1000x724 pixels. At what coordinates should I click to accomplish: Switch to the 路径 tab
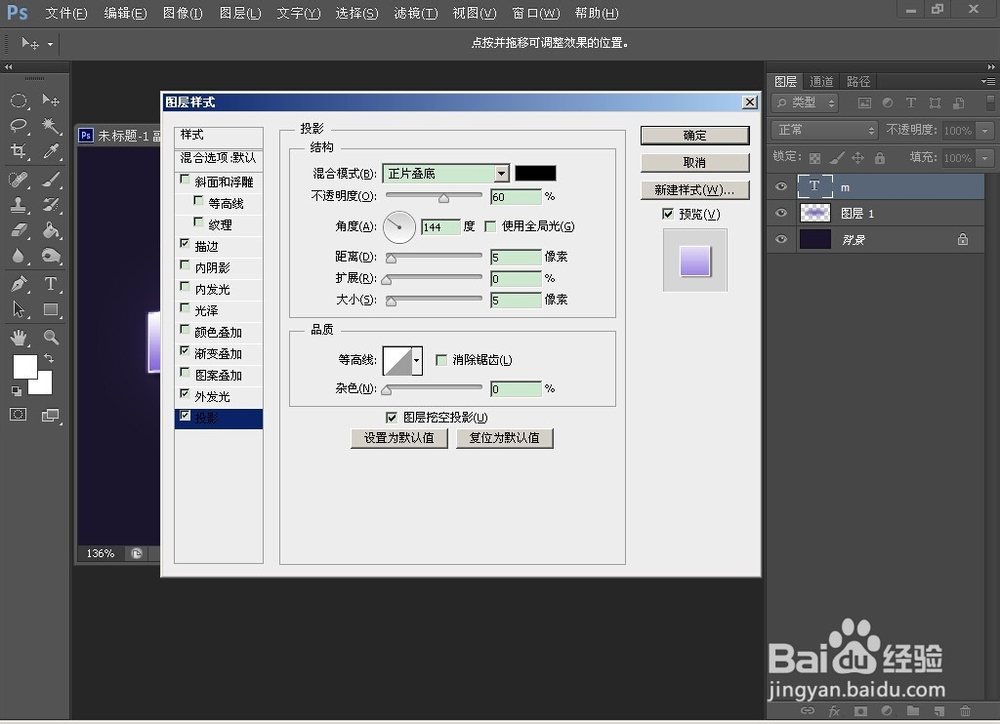pos(858,81)
